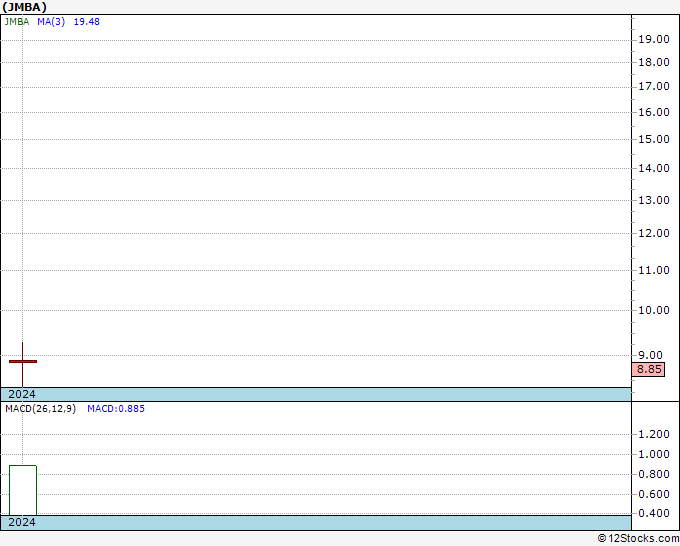Click the 17.00 price axis label
The height and width of the screenshot is (546, 680).
click(x=654, y=87)
